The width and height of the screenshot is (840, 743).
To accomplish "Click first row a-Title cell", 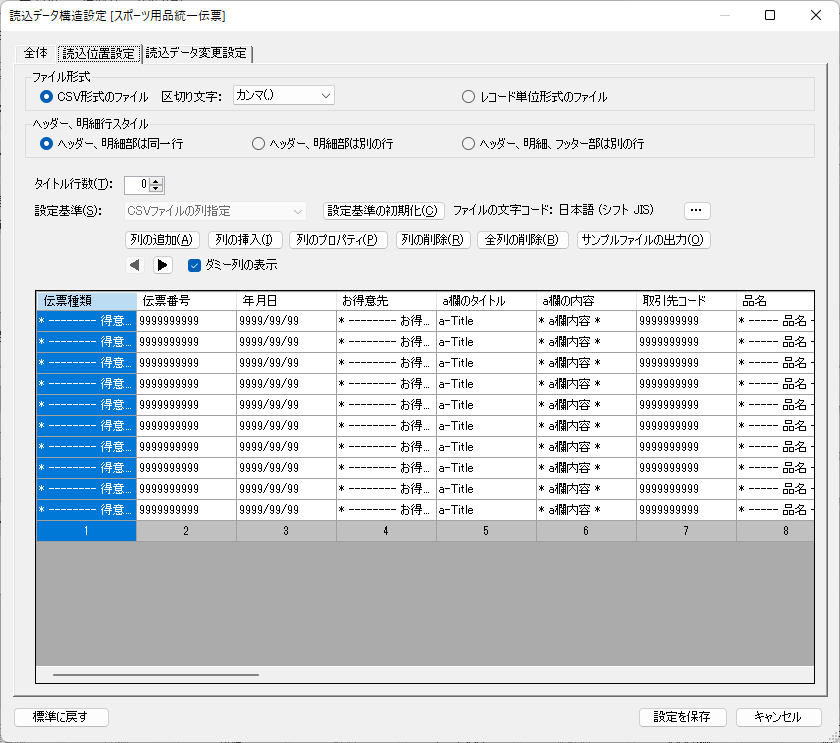I will tap(486, 321).
